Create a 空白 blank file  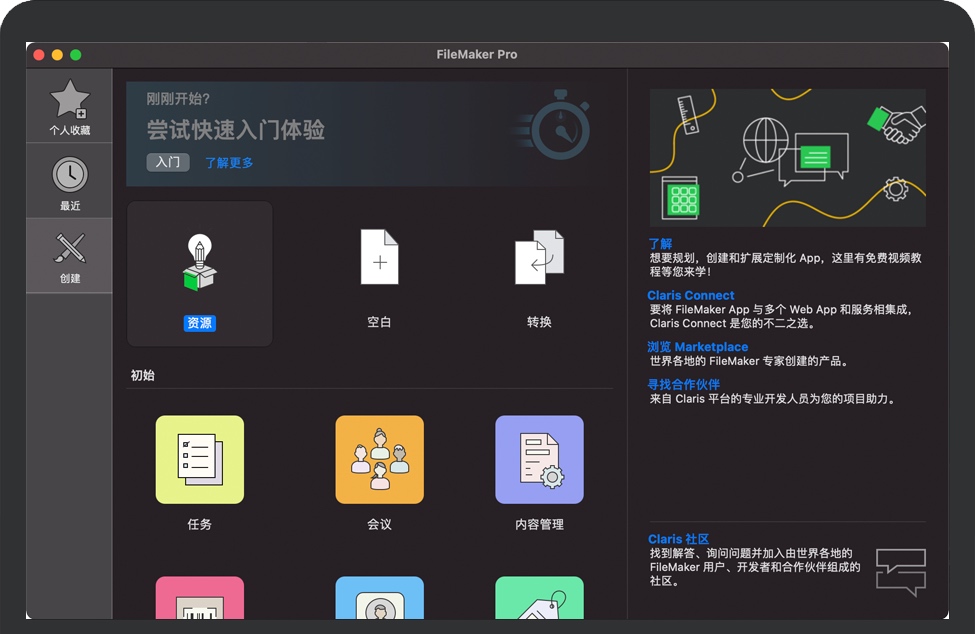(379, 258)
